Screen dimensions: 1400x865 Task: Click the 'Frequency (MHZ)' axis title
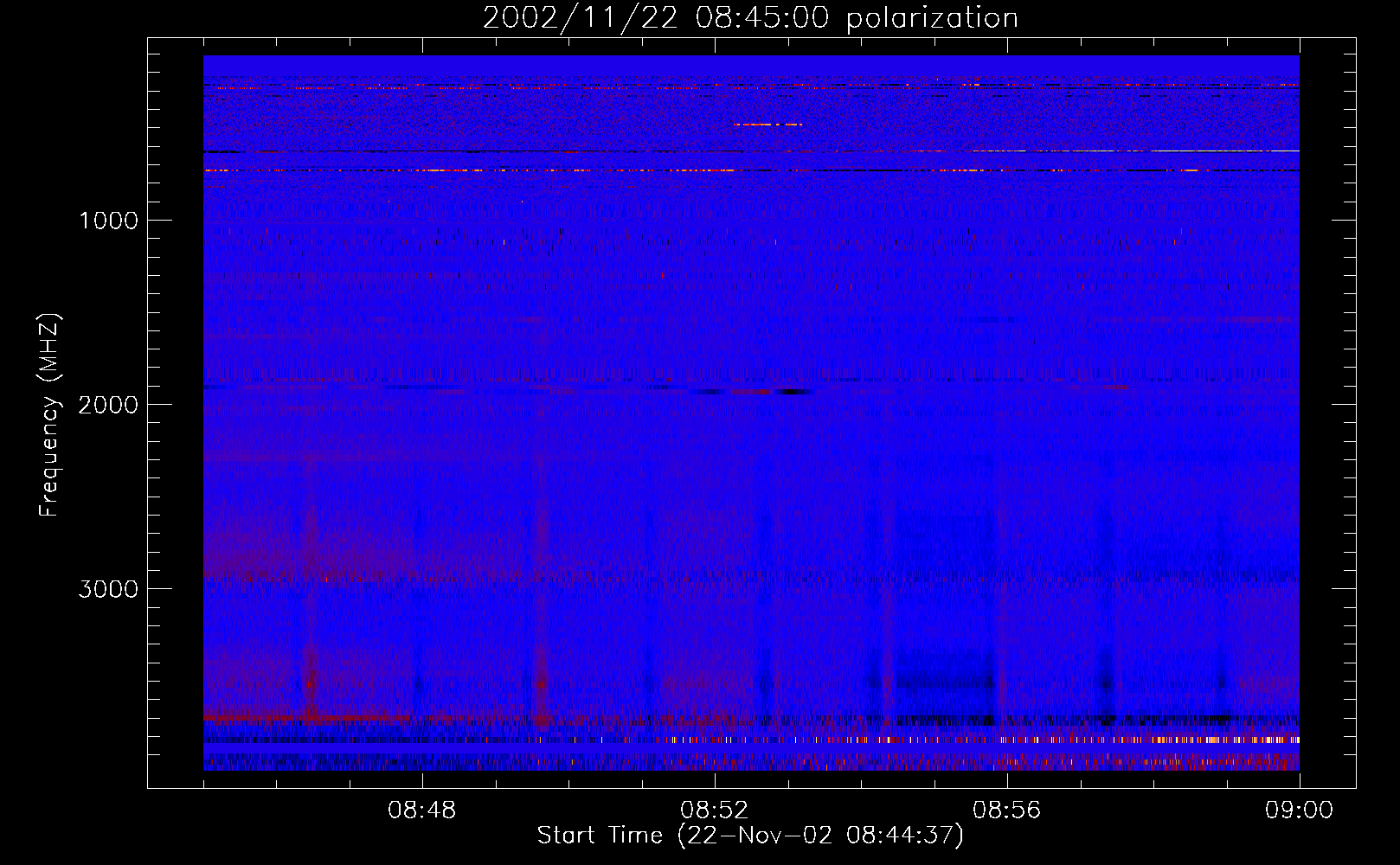[50, 415]
